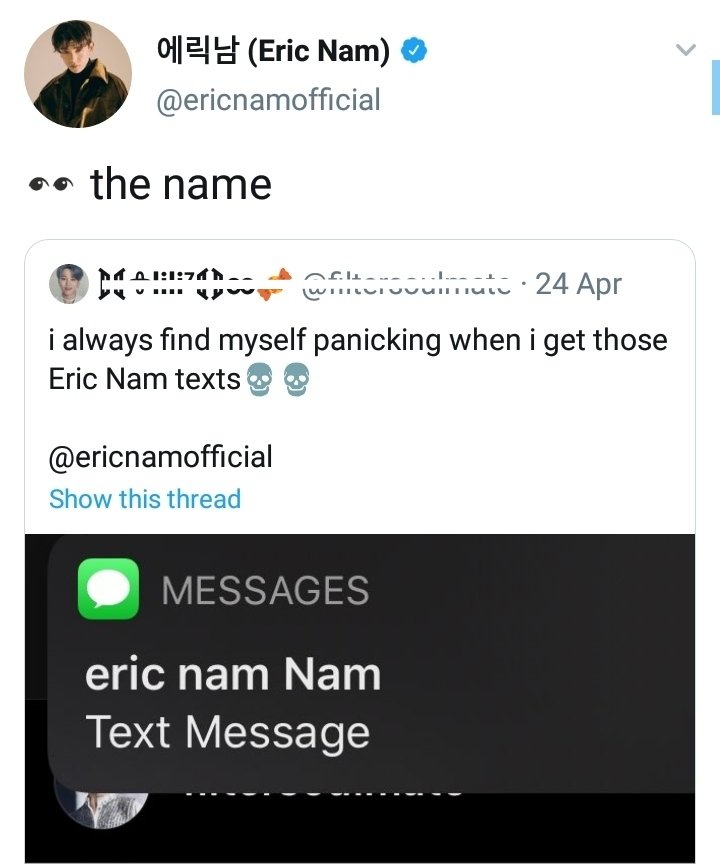Open the @ericnamofficial mention in quoted tweet
720x864 pixels.
tap(160, 457)
